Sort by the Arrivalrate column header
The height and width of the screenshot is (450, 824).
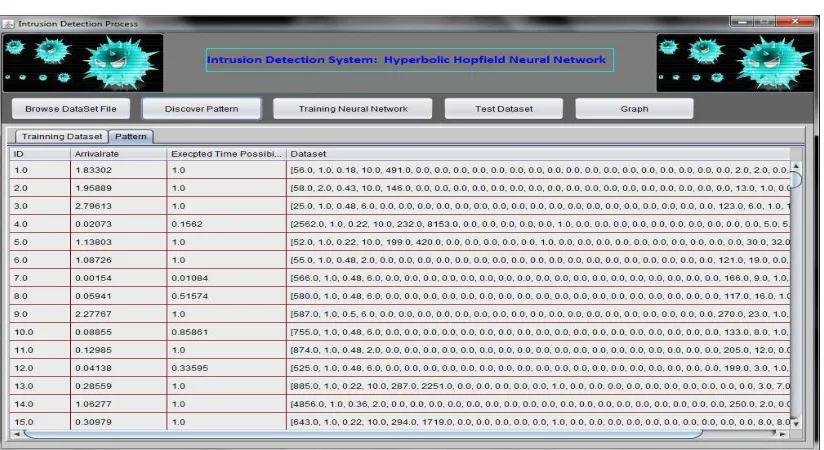point(119,154)
